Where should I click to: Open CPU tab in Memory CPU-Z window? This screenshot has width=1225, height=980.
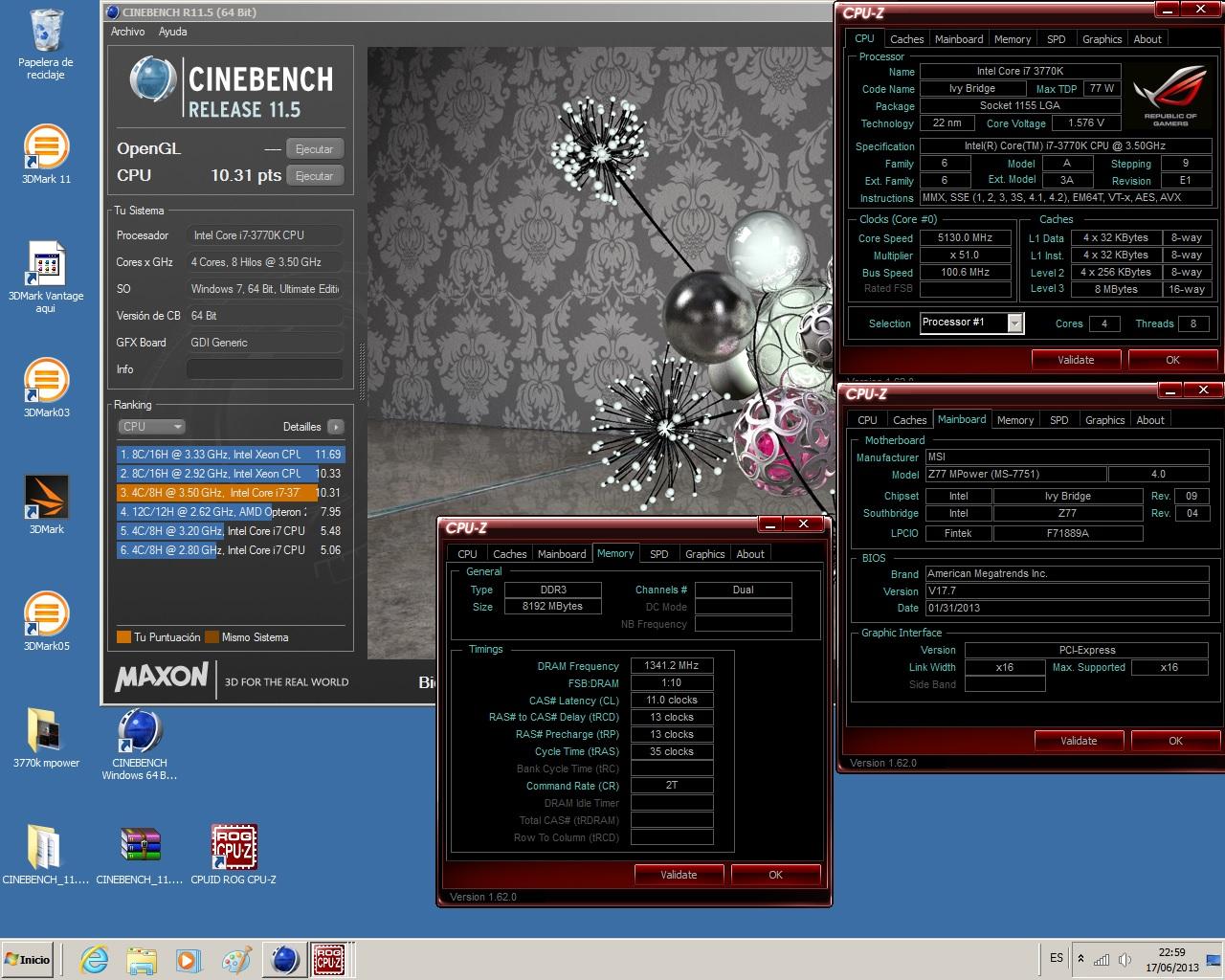click(468, 554)
